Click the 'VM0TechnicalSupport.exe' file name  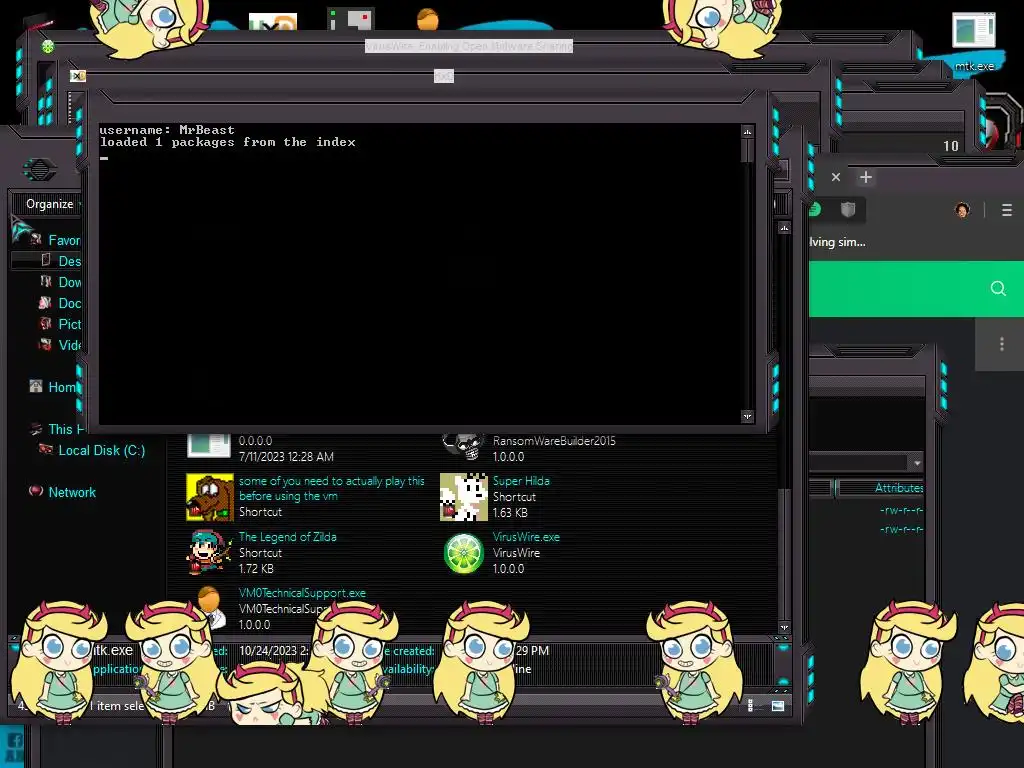(302, 593)
